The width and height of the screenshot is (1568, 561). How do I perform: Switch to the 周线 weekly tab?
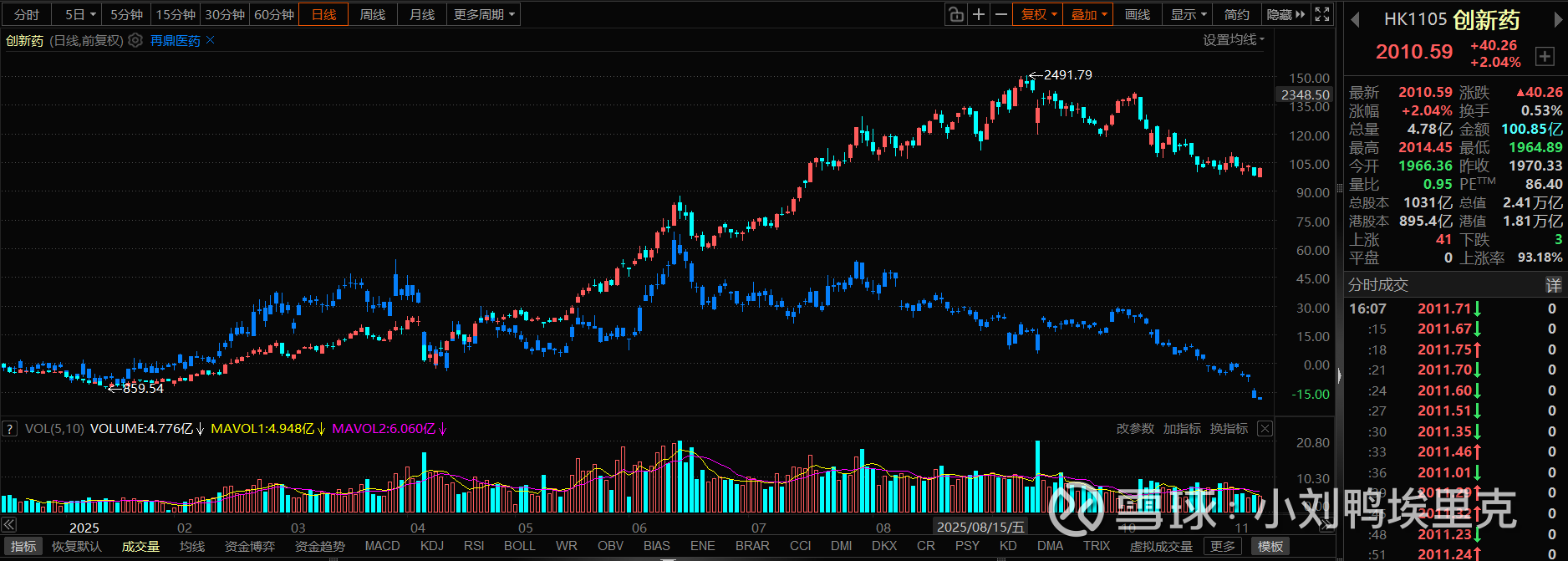point(373,14)
